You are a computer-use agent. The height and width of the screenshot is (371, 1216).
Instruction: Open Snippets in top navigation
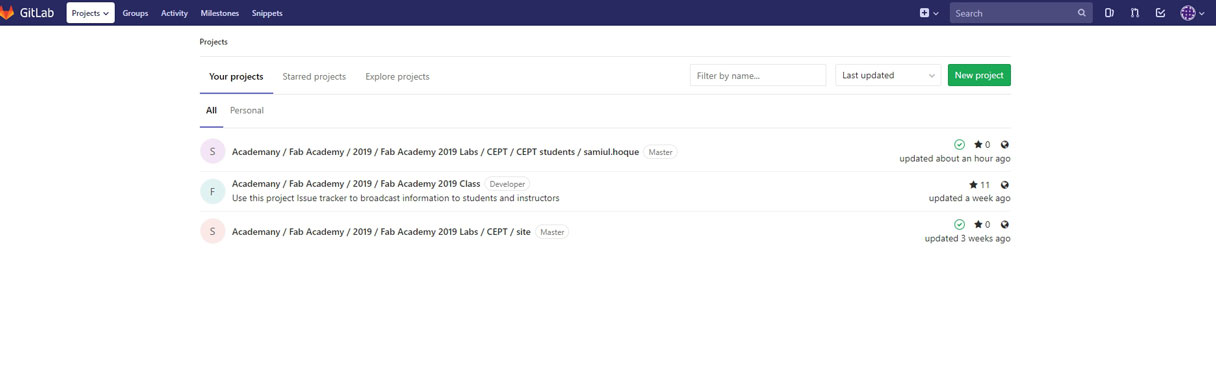pos(267,13)
